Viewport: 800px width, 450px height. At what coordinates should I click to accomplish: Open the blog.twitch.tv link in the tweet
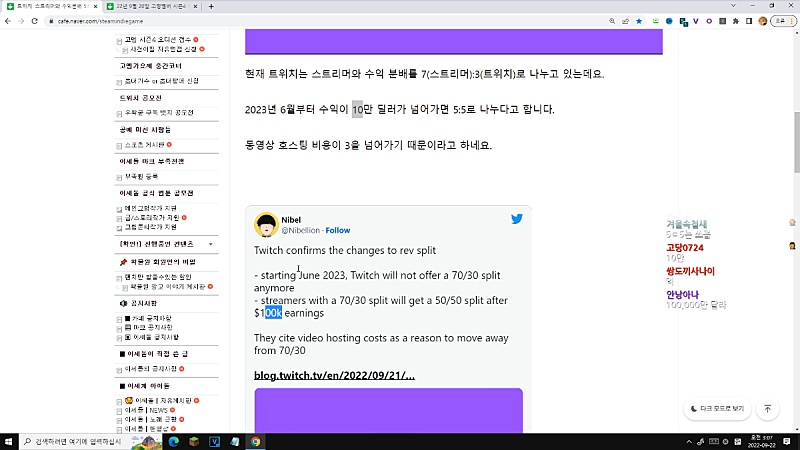click(x=334, y=375)
